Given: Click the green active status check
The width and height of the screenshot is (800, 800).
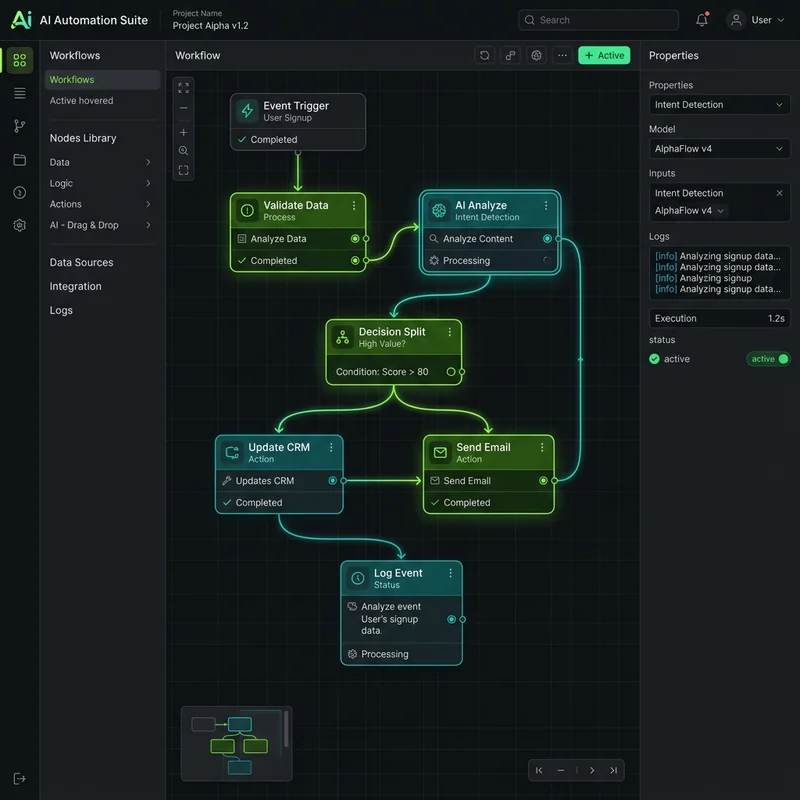Looking at the screenshot, I should tap(654, 359).
